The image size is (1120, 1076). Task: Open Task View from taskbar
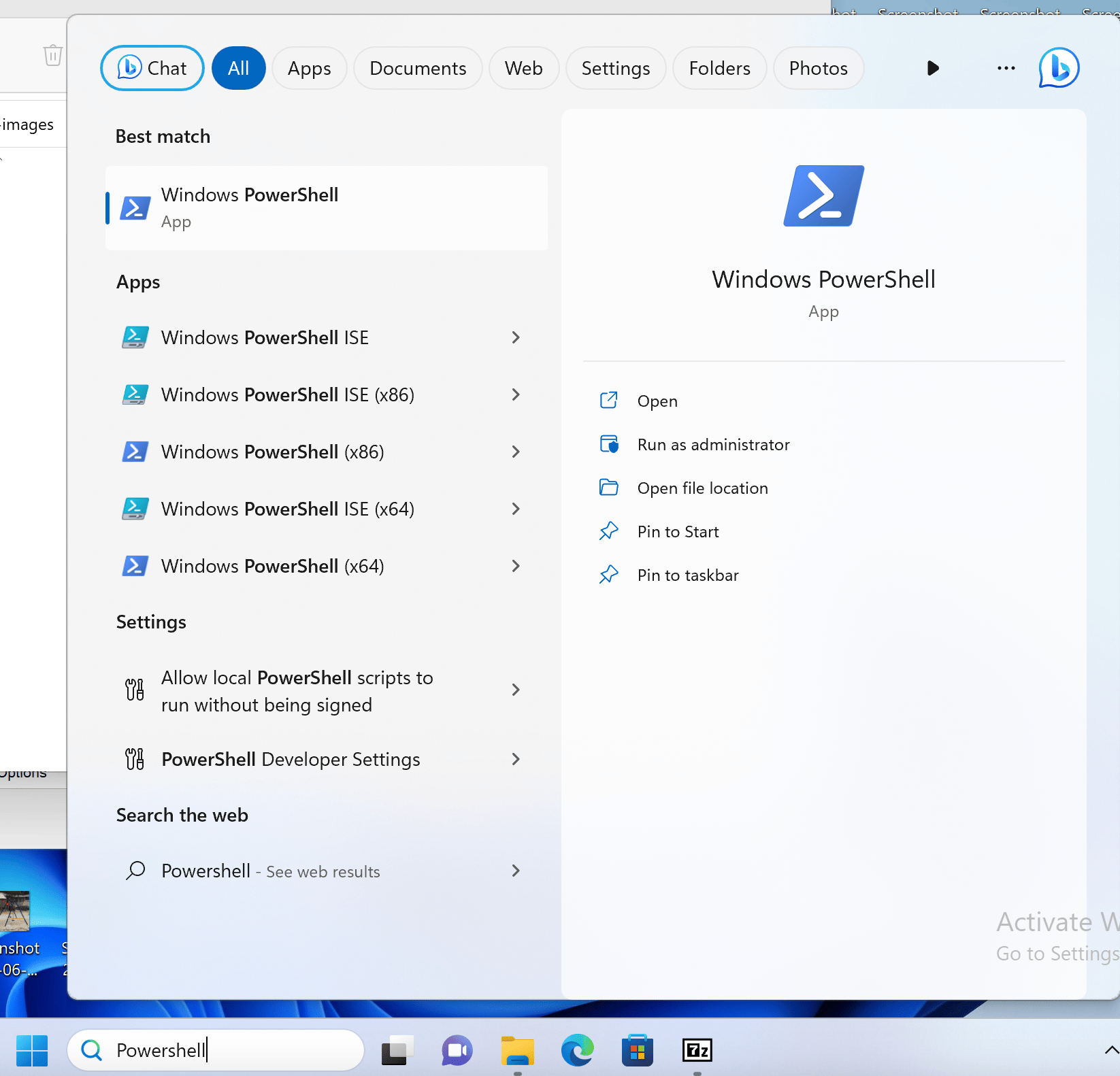click(398, 1051)
